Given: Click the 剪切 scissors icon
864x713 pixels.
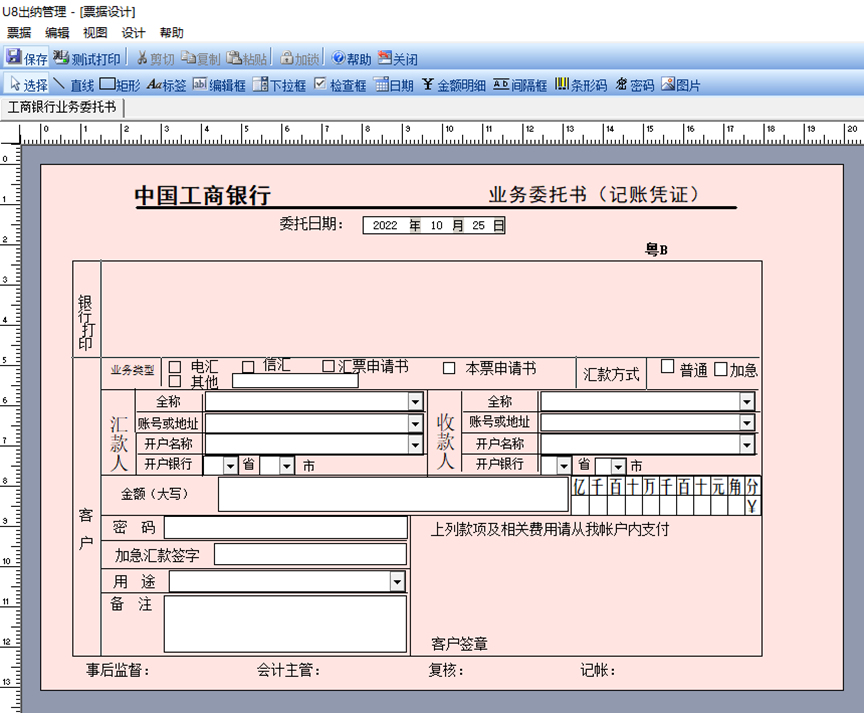Looking at the screenshot, I should point(142,58).
